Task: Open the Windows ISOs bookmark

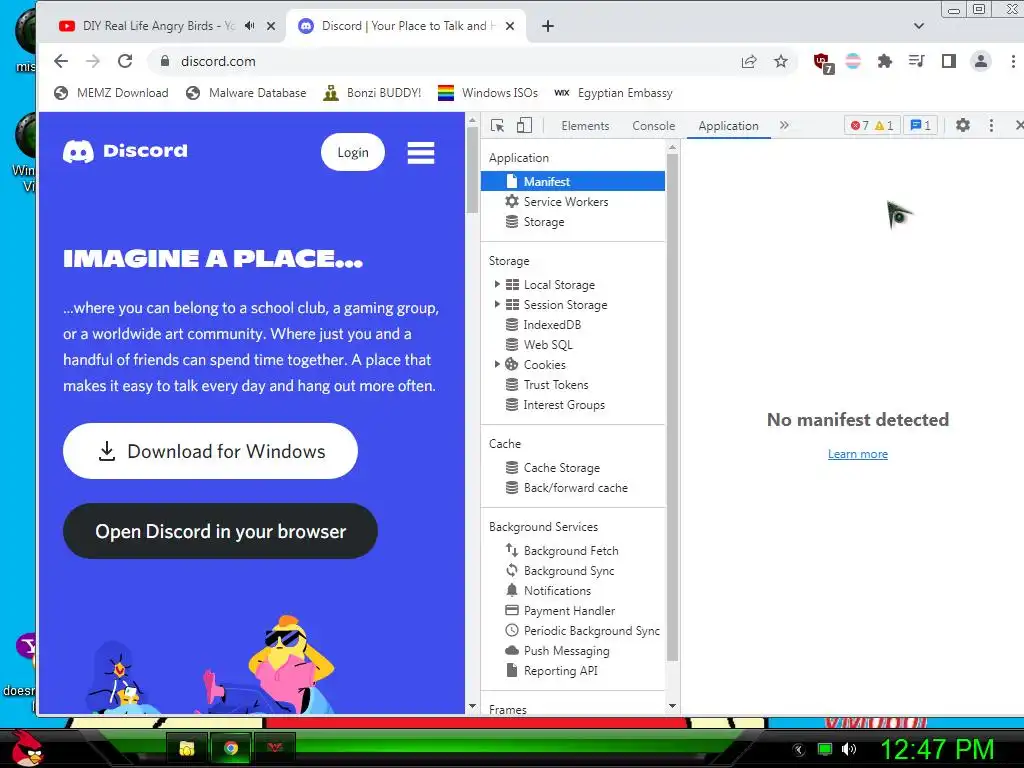Action: [x=488, y=93]
